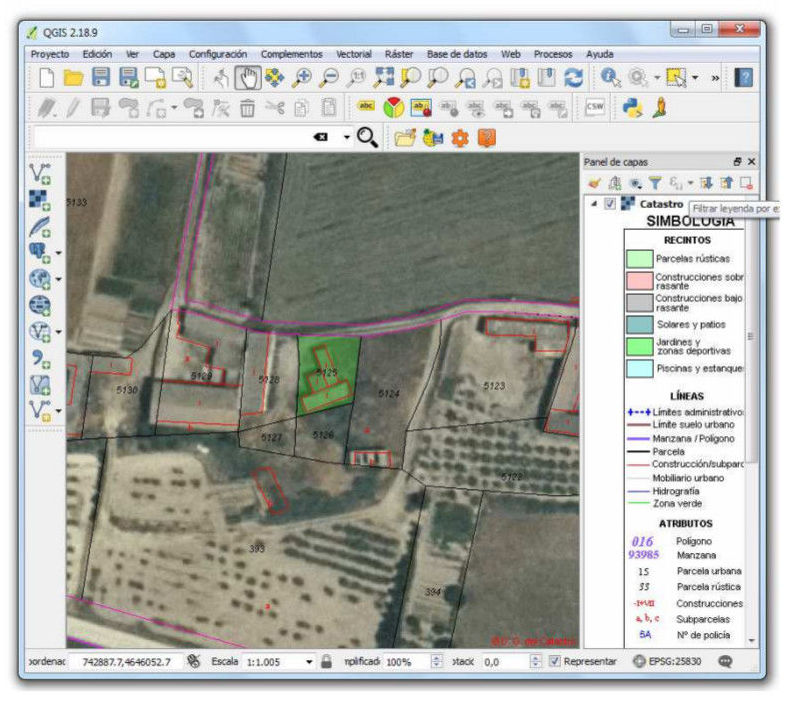Click the Select Features tool icon

coord(676,78)
